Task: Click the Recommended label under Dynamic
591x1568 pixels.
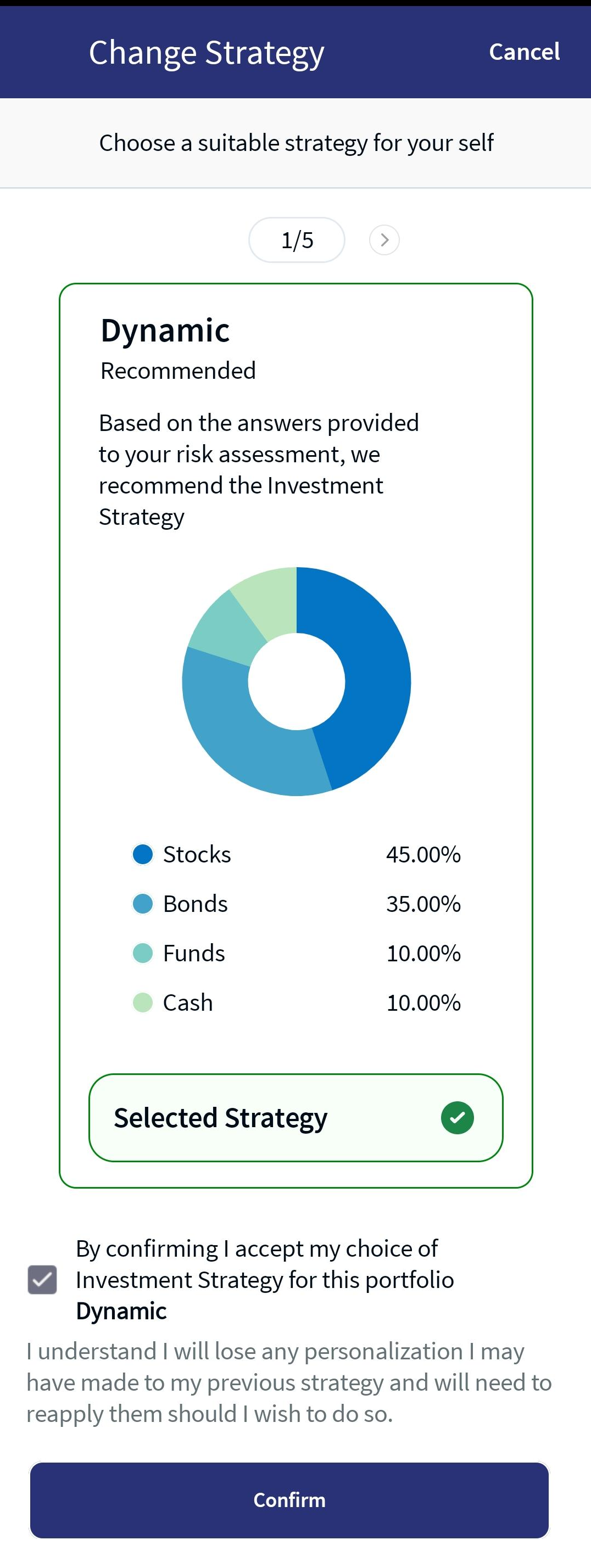Action: 178,370
